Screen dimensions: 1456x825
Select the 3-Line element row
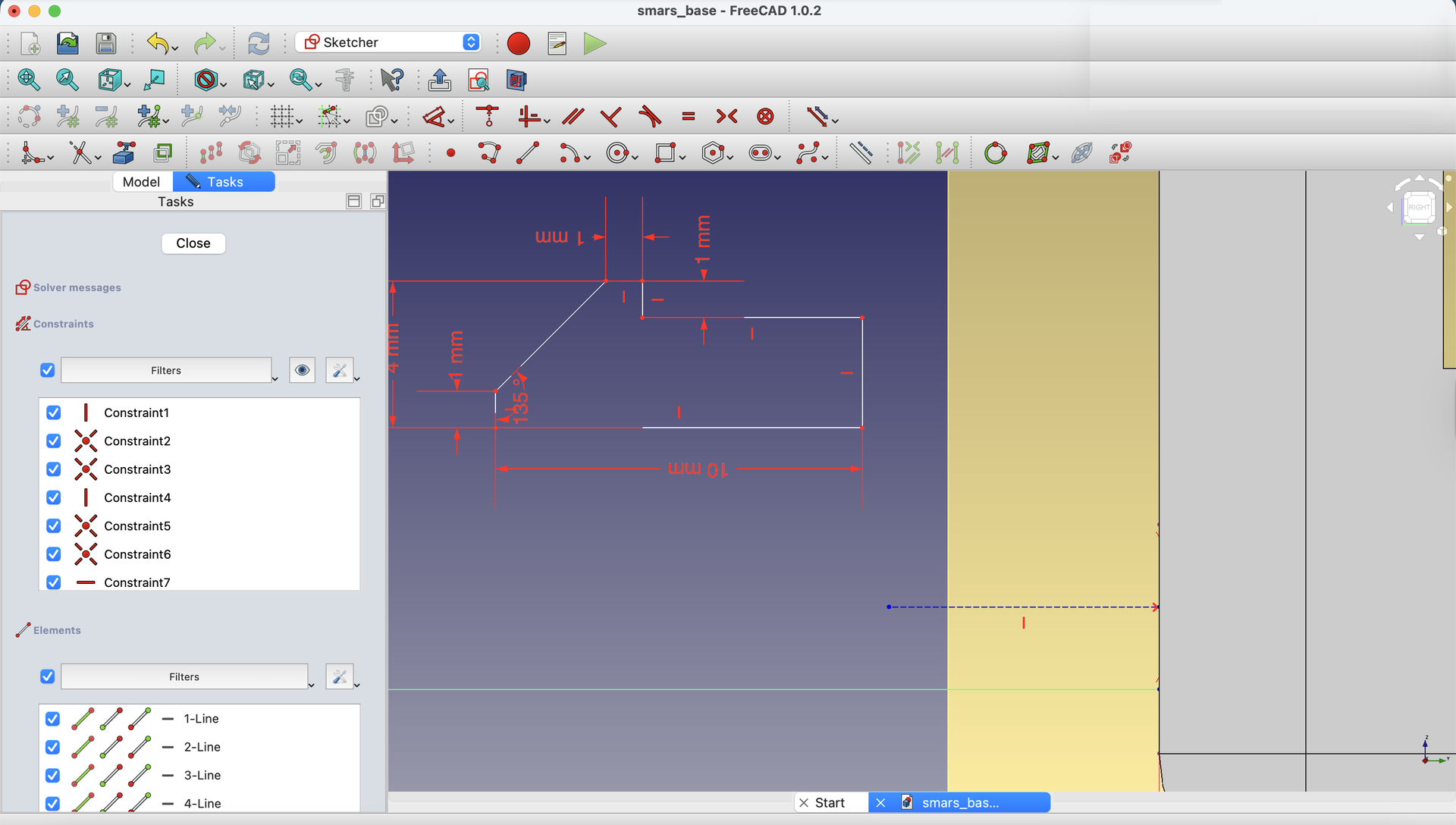(199, 775)
